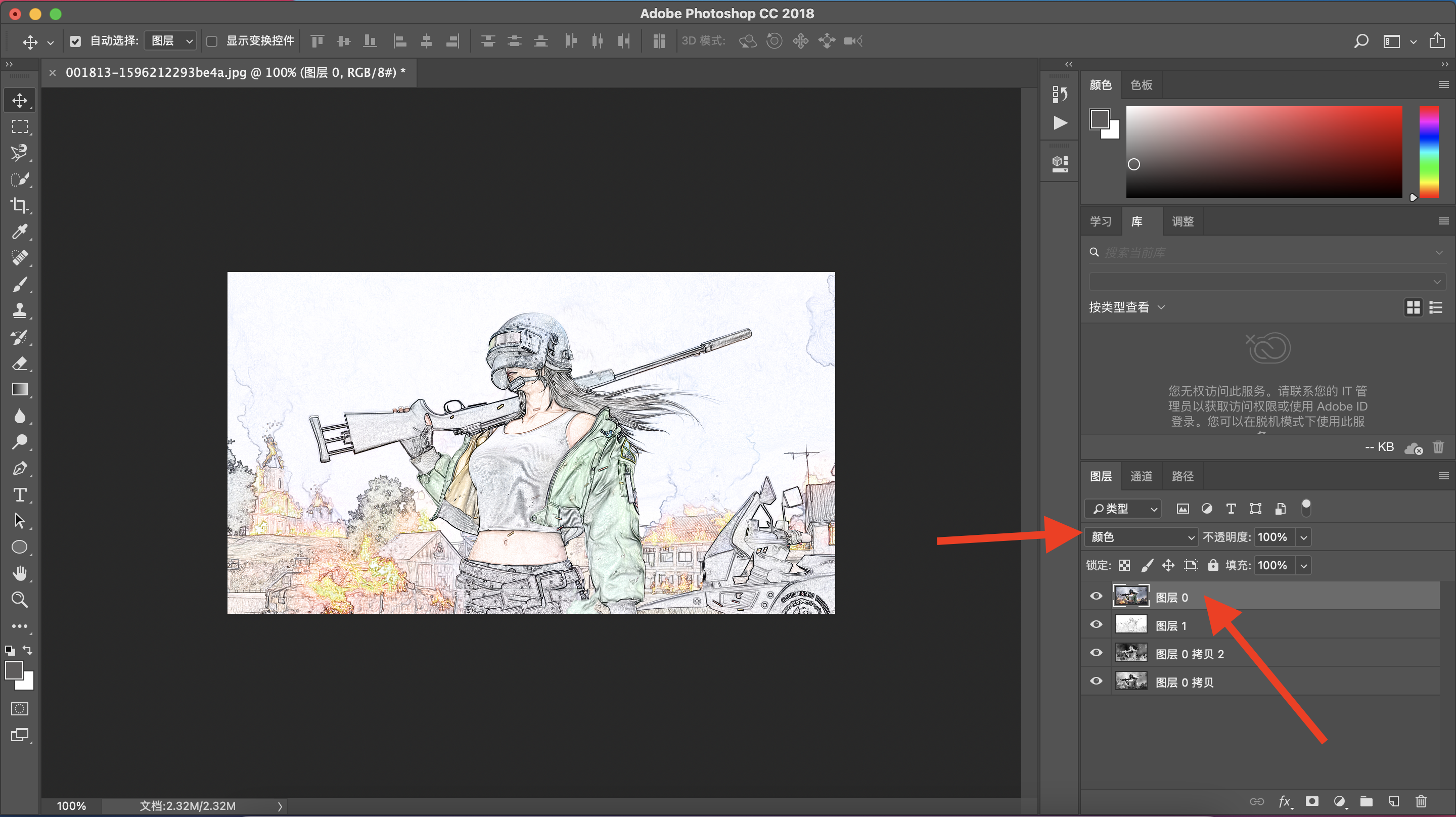
Task: Toggle layer filtering on/off switch
Action: (x=1306, y=508)
